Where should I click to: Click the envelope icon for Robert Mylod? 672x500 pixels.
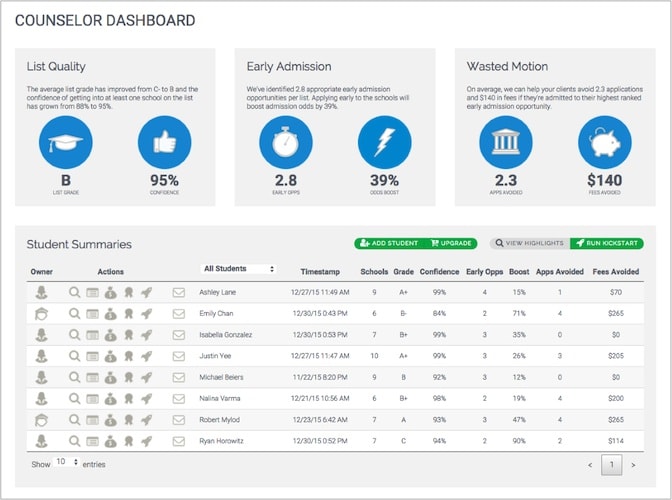coord(179,420)
